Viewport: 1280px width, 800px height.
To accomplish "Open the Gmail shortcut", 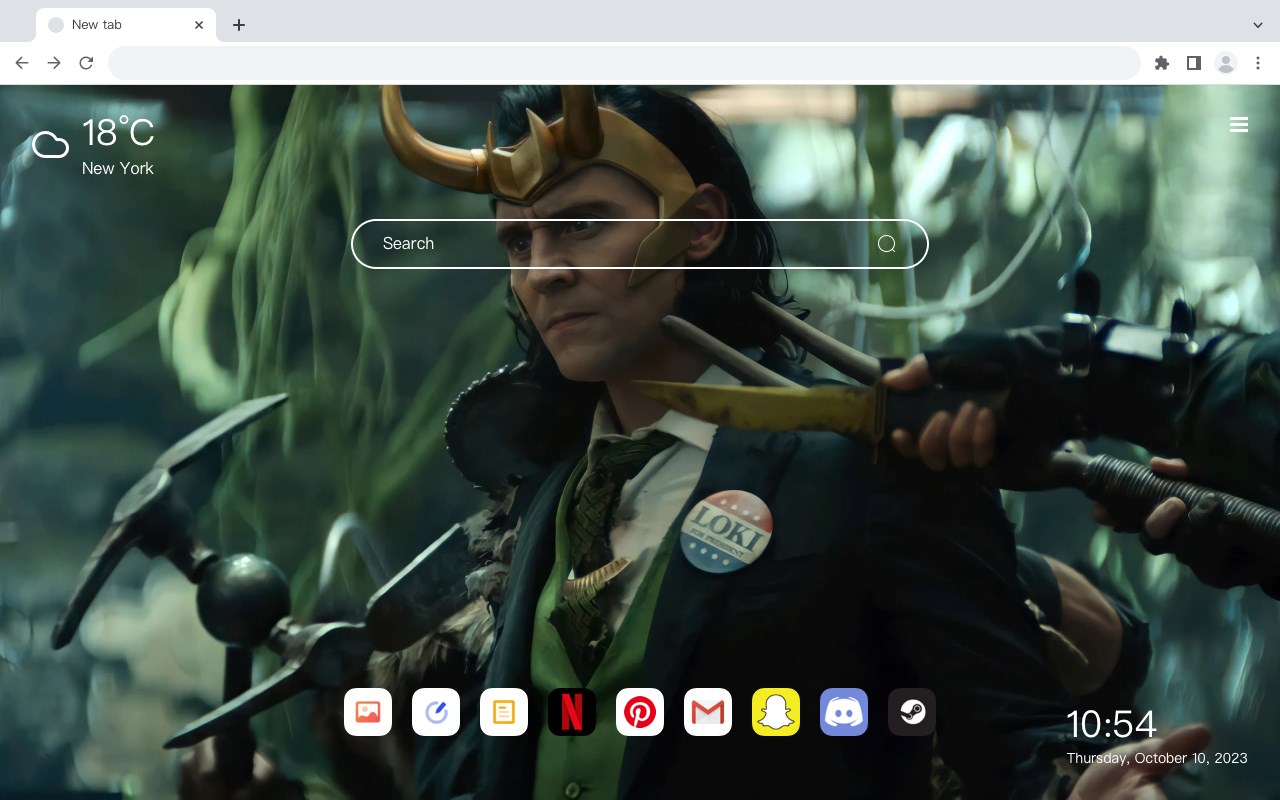I will [708, 712].
